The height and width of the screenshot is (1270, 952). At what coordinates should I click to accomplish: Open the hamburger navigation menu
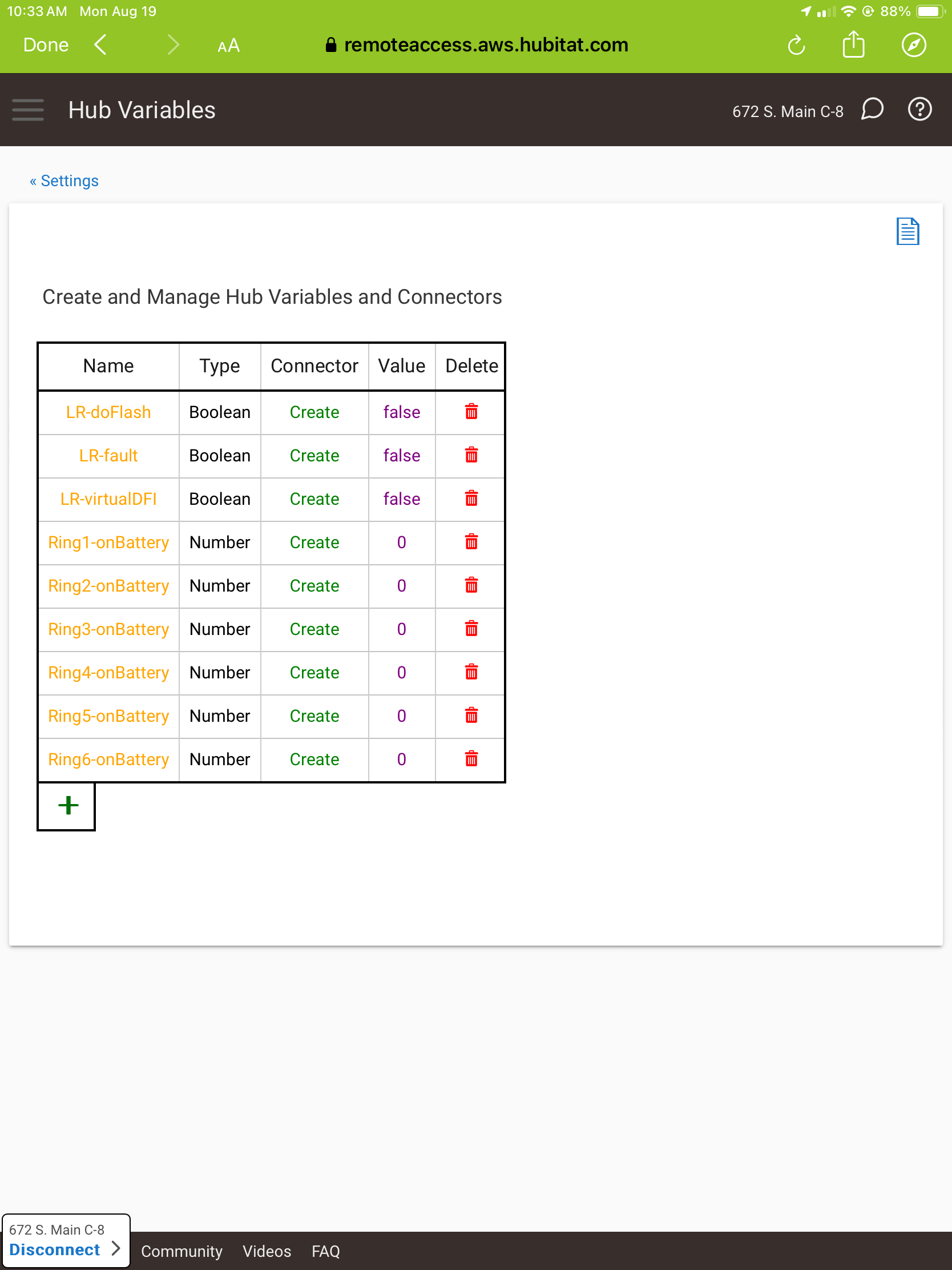pyautogui.click(x=27, y=110)
